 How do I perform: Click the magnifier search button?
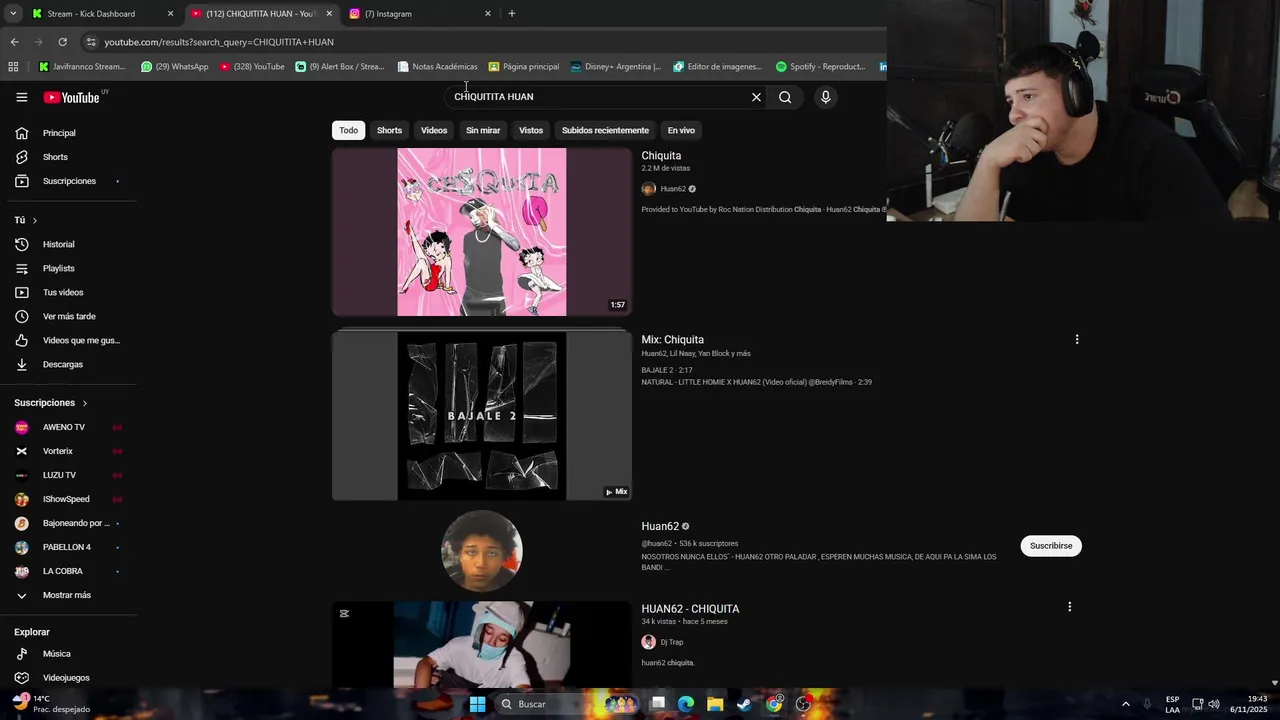click(785, 97)
